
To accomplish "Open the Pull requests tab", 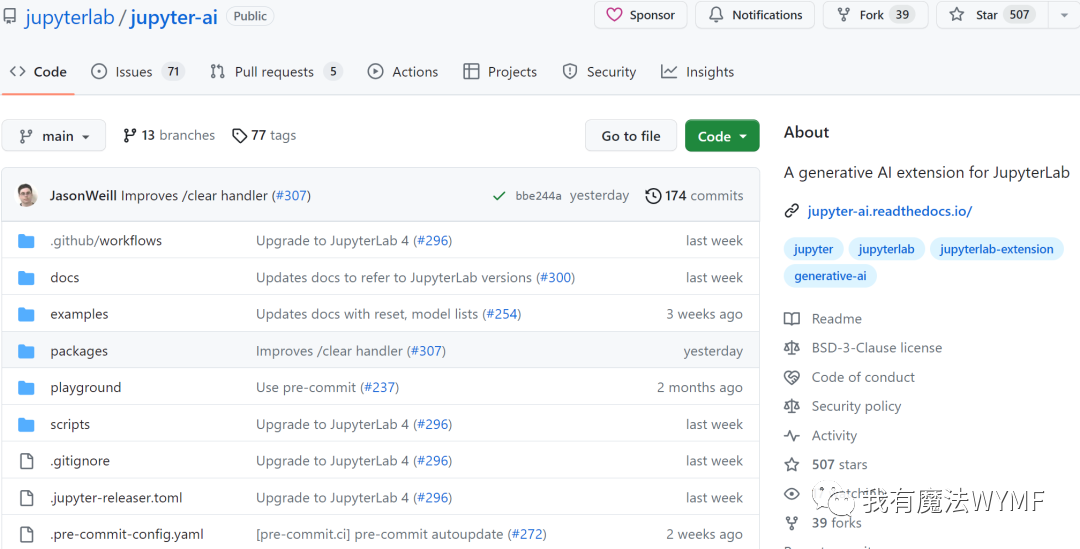I will click(x=276, y=72).
